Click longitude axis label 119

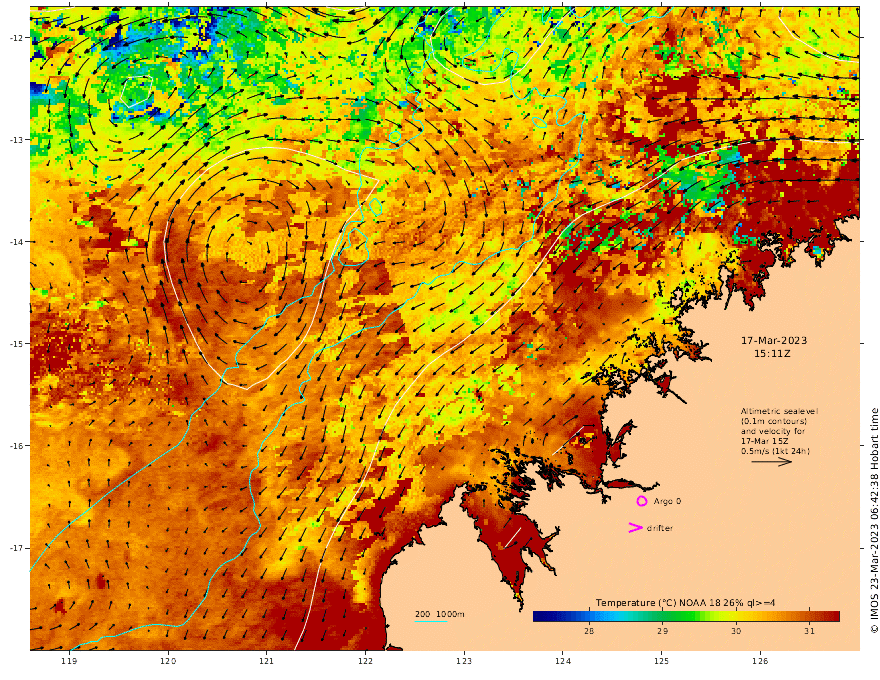pyautogui.click(x=69, y=661)
